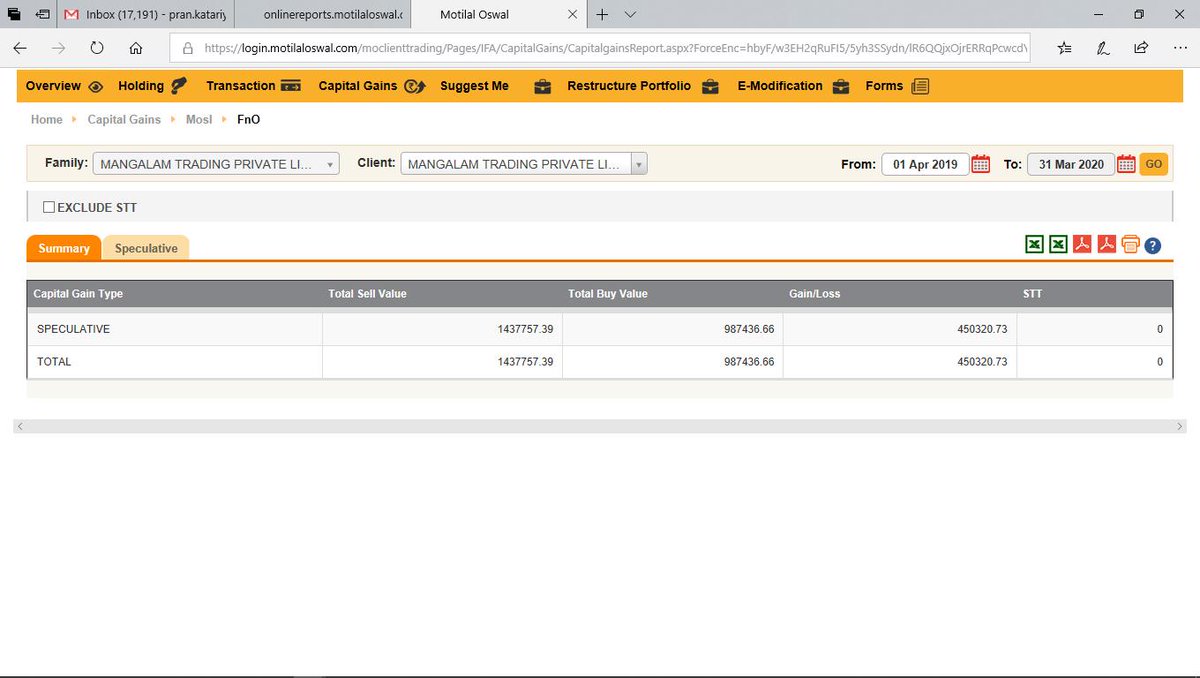Click the briefcase icon after E-Modification
Viewport: 1200px width, 678px height.
click(841, 87)
